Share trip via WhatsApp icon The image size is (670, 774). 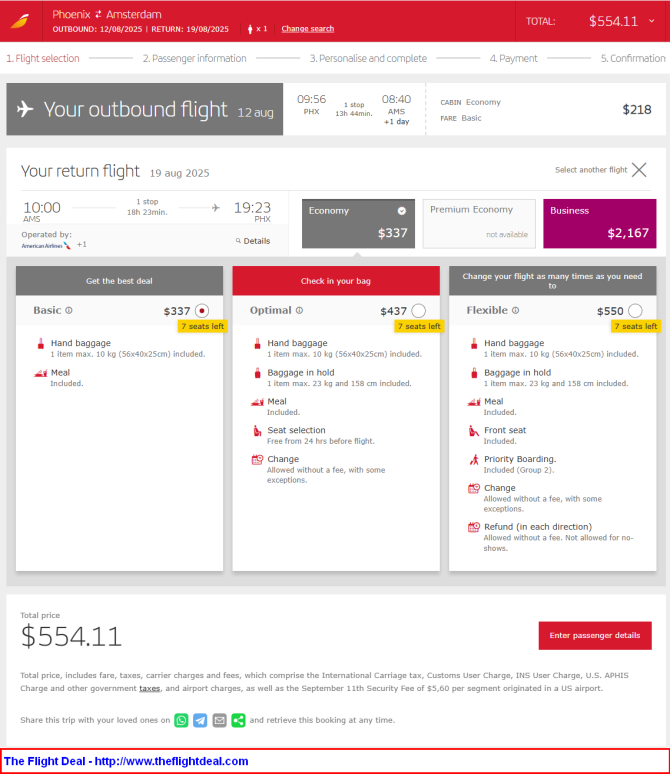pyautogui.click(x=181, y=721)
